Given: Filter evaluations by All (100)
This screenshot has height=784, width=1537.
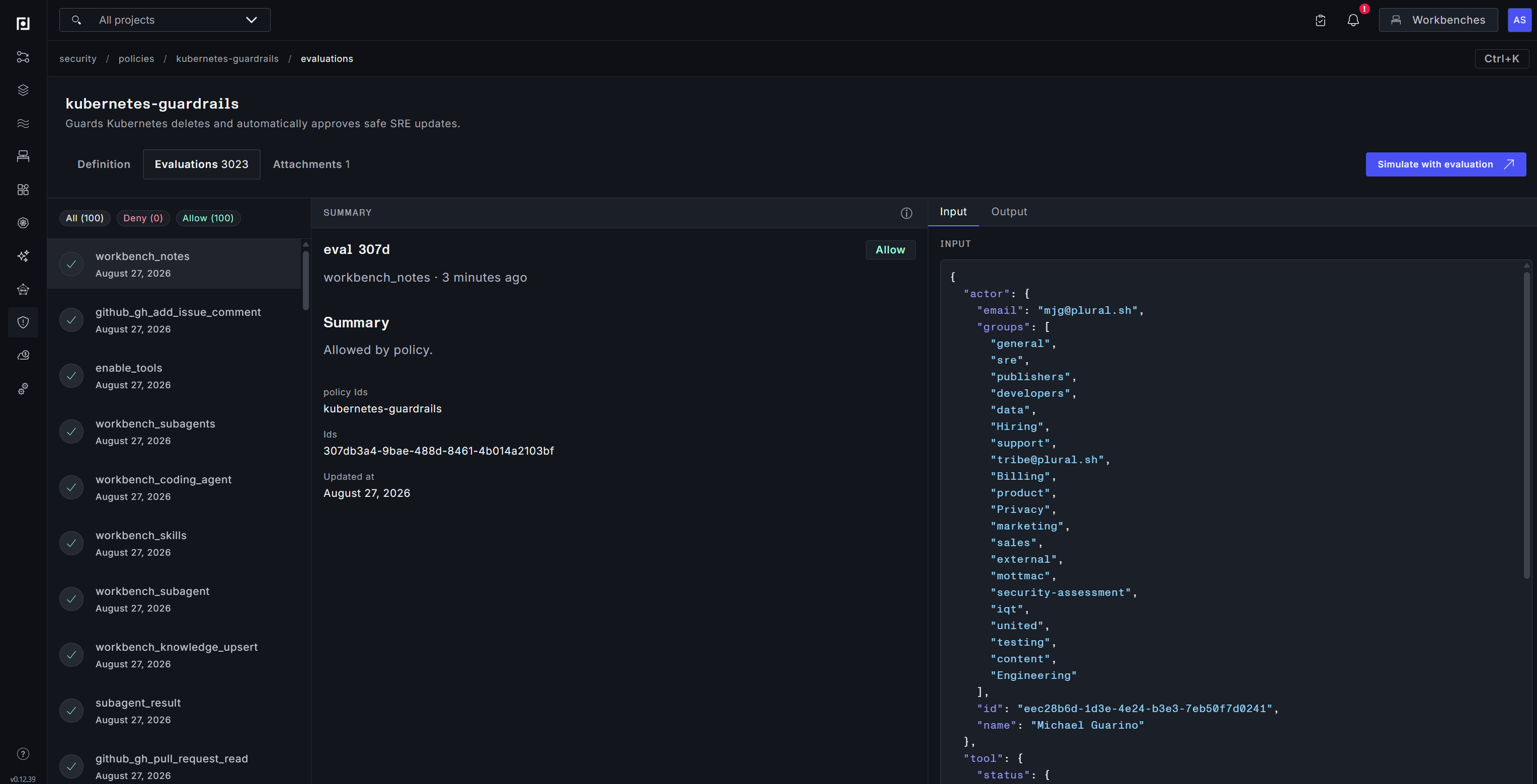Looking at the screenshot, I should [85, 218].
